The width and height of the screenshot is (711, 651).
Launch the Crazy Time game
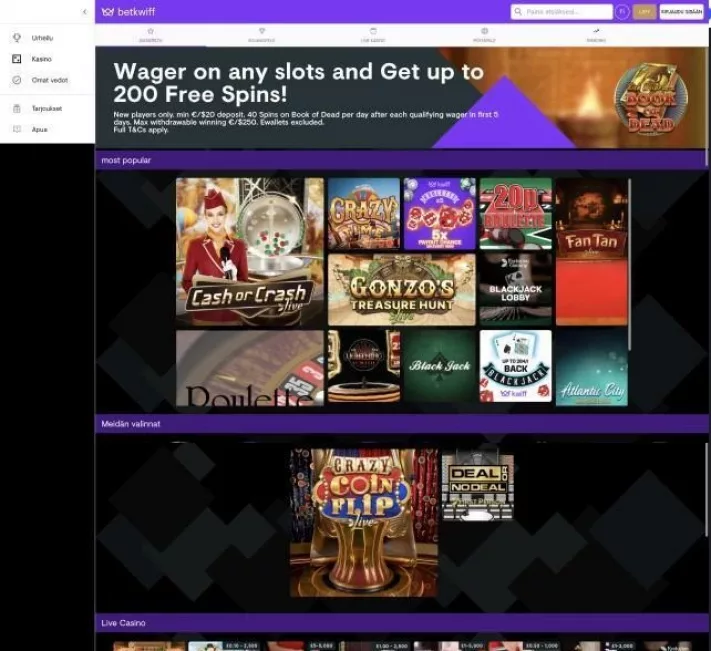coord(364,214)
